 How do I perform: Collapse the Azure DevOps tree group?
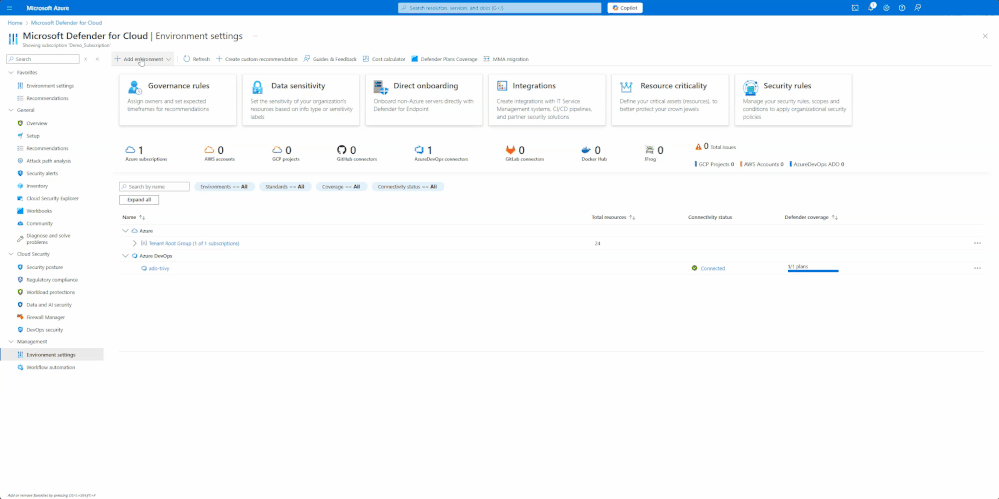click(126, 256)
